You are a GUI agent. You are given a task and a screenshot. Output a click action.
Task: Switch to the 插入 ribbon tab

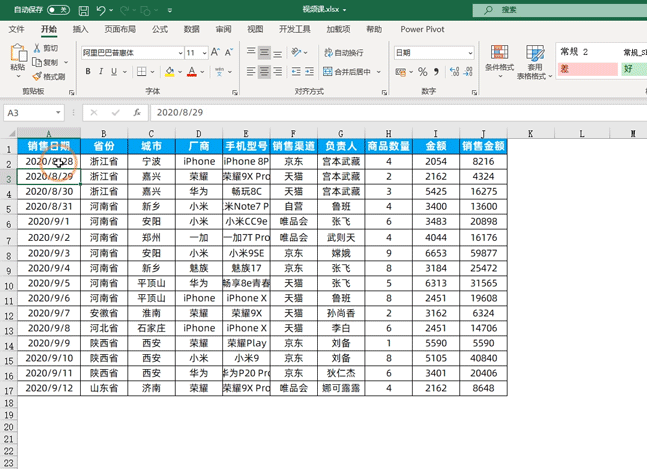(x=80, y=29)
